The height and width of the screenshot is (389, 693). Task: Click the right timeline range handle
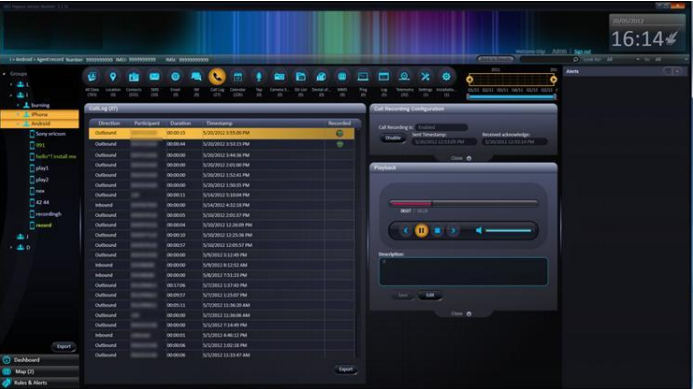(553, 80)
